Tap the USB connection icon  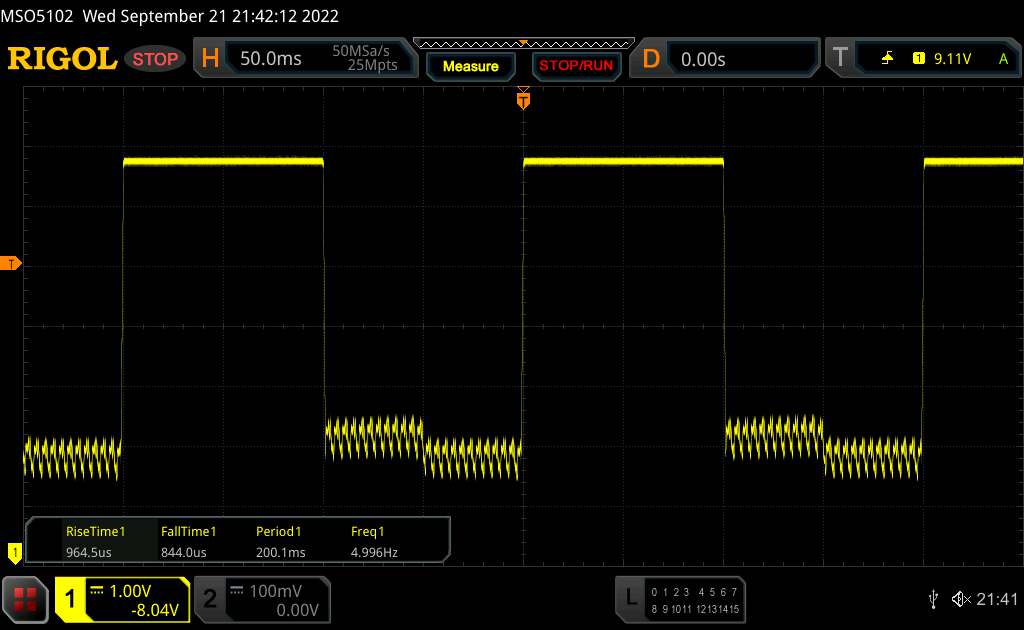(x=933, y=599)
